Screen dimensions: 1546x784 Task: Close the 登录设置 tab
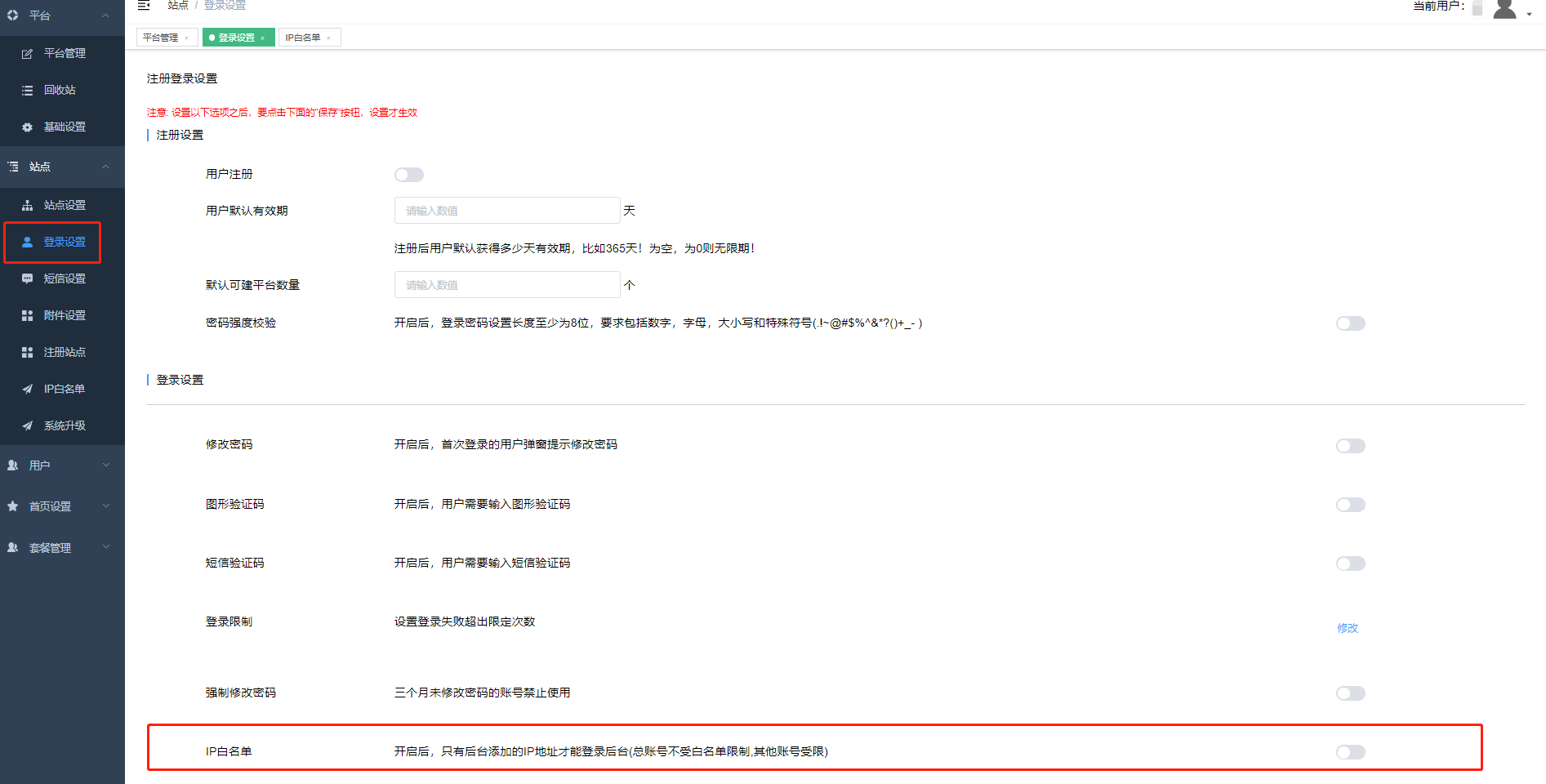(x=262, y=38)
